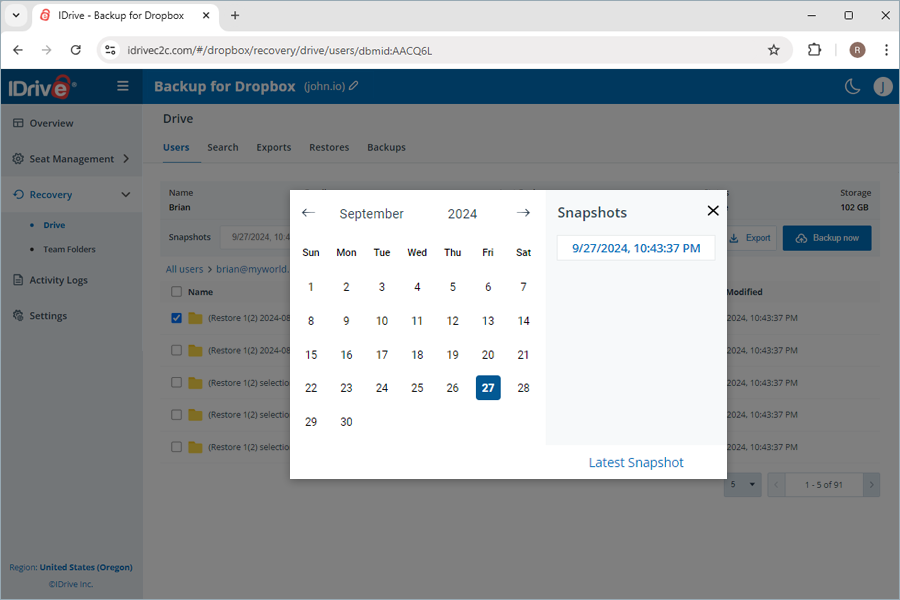The image size is (900, 600).
Task: Collapse the Recovery section
Action: (x=126, y=194)
